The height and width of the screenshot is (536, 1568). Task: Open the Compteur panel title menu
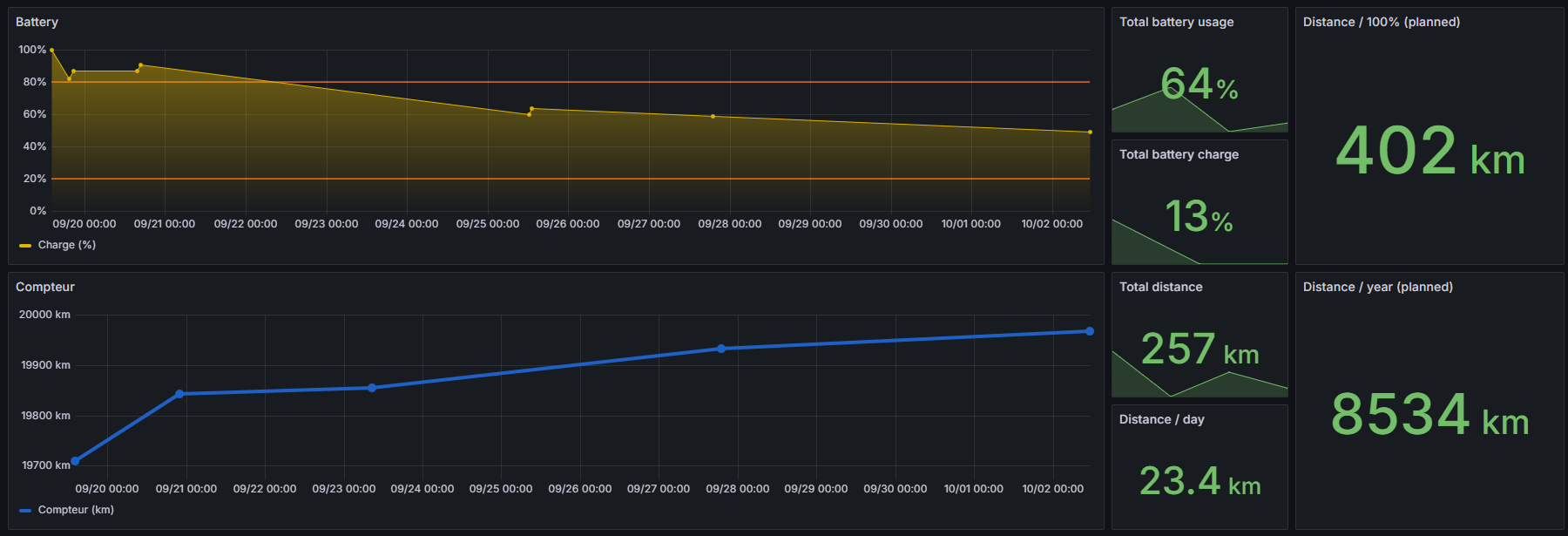45,287
